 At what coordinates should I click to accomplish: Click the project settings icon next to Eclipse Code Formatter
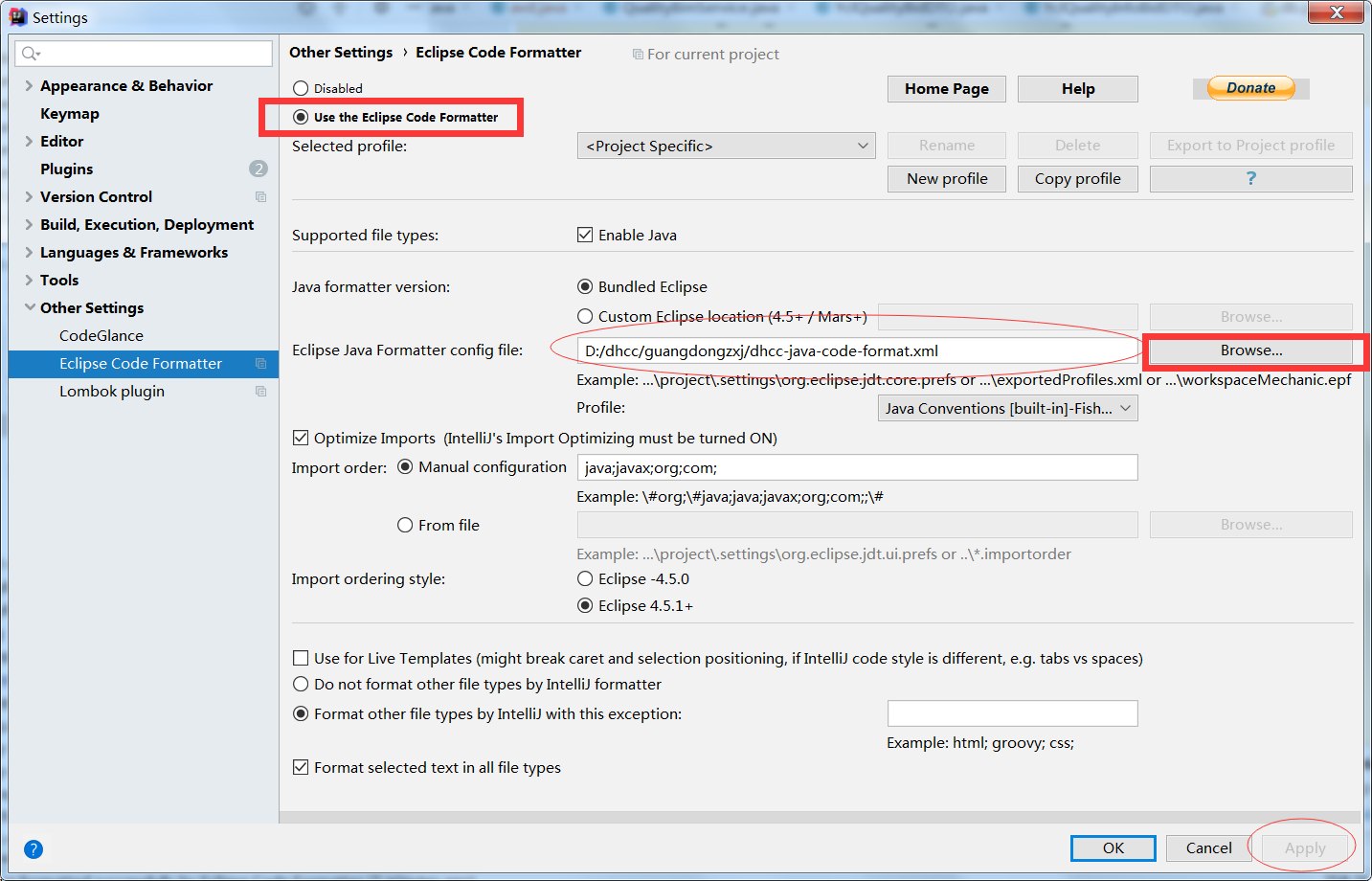(260, 363)
